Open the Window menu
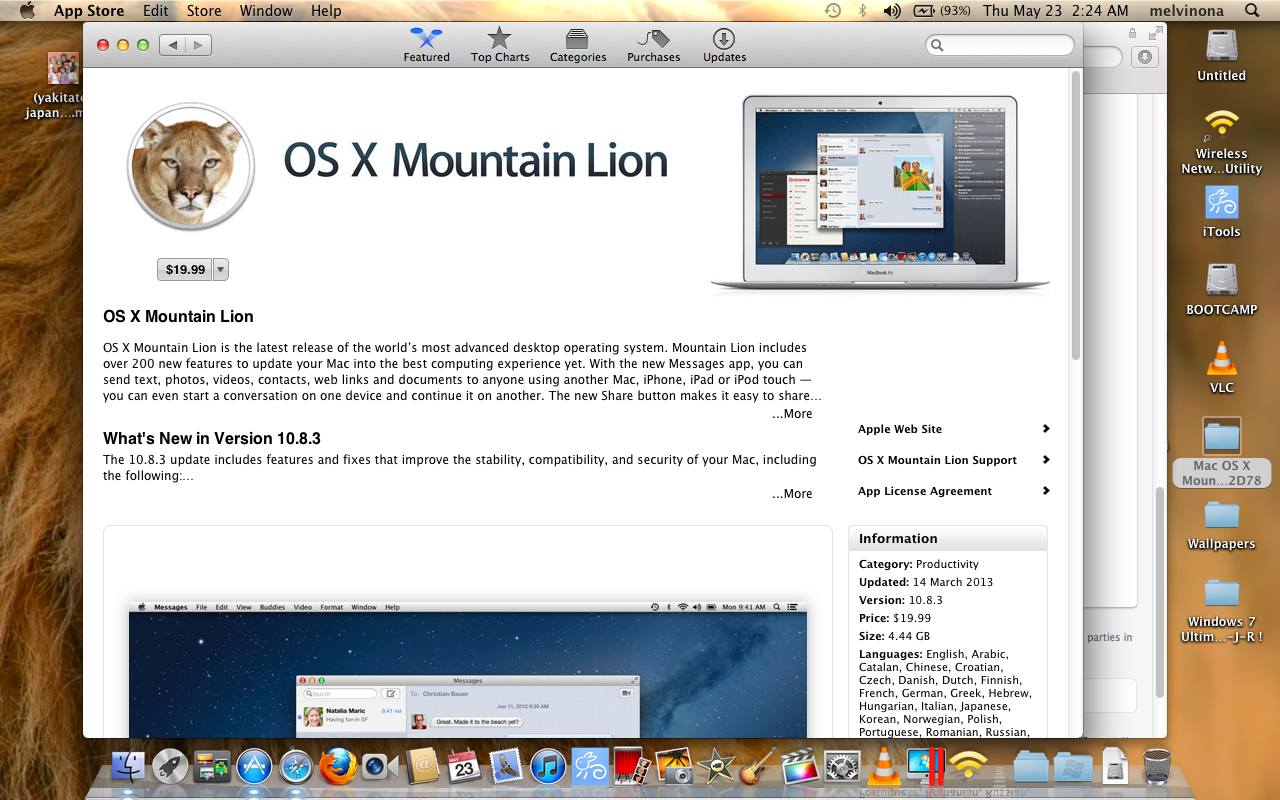1280x800 pixels. coord(266,11)
